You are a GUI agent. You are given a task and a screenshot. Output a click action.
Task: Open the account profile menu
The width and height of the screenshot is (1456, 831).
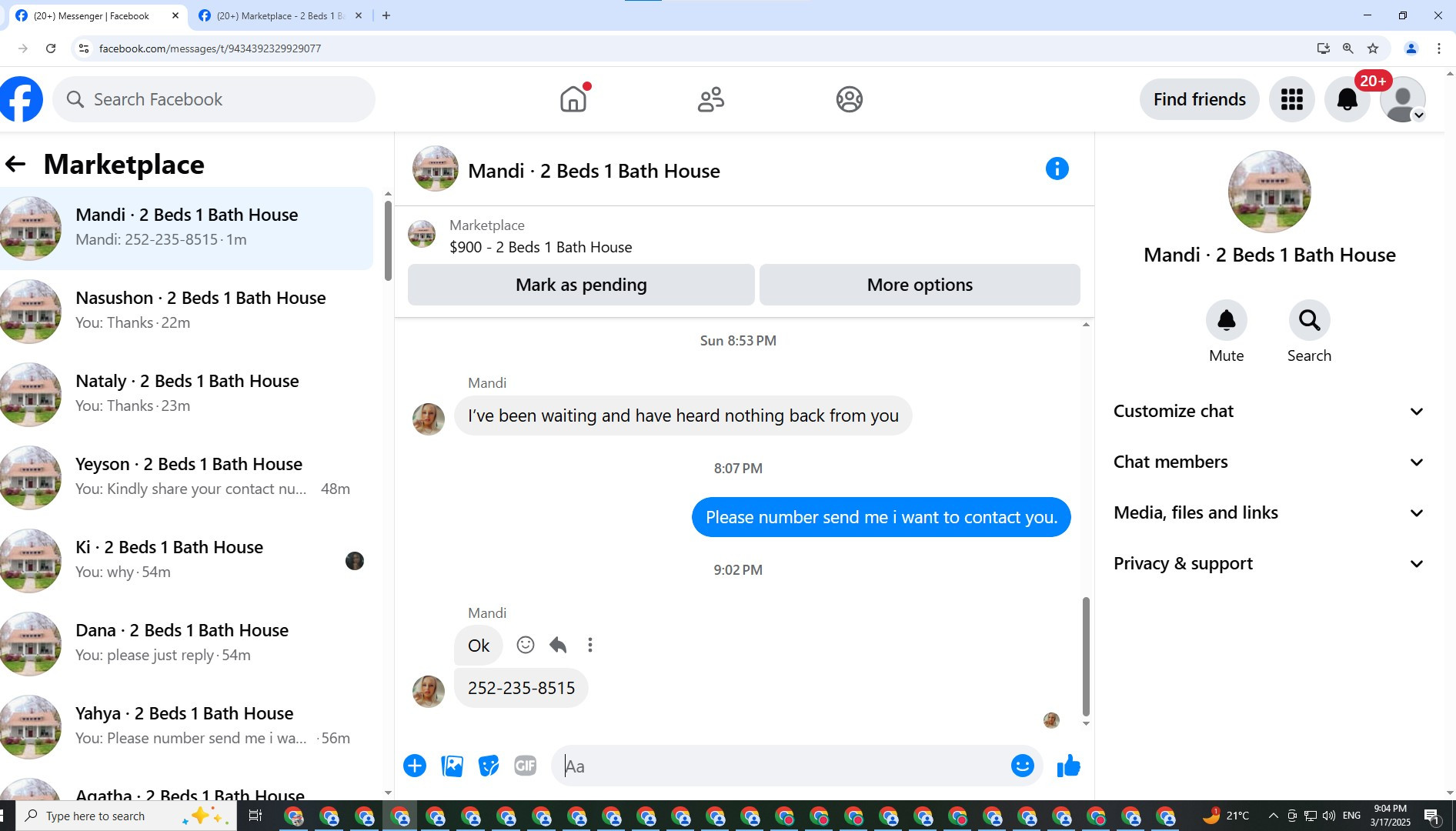tap(1403, 99)
